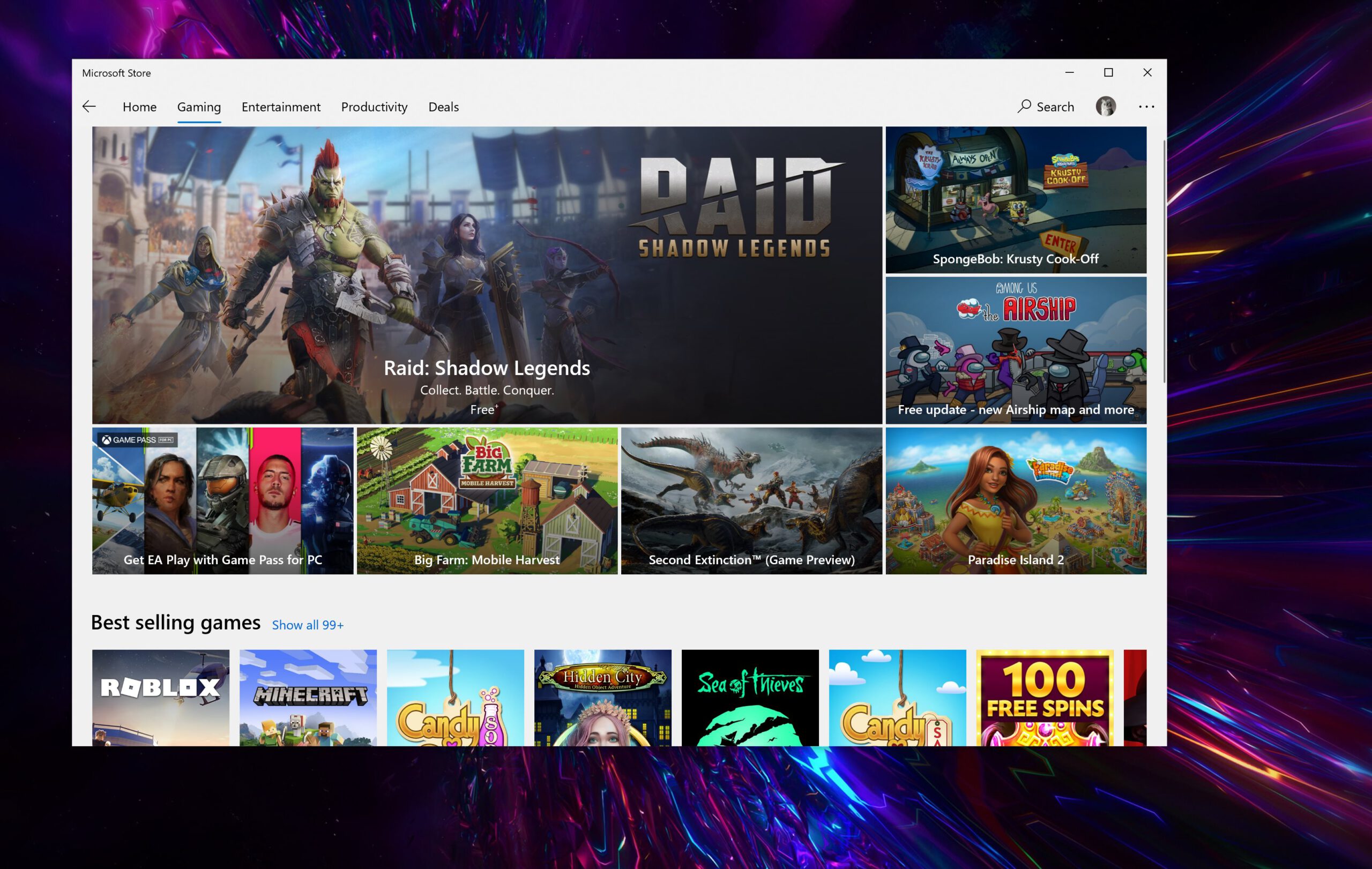The height and width of the screenshot is (869, 1372).
Task: Select the Hidden City game tile
Action: coord(603,698)
